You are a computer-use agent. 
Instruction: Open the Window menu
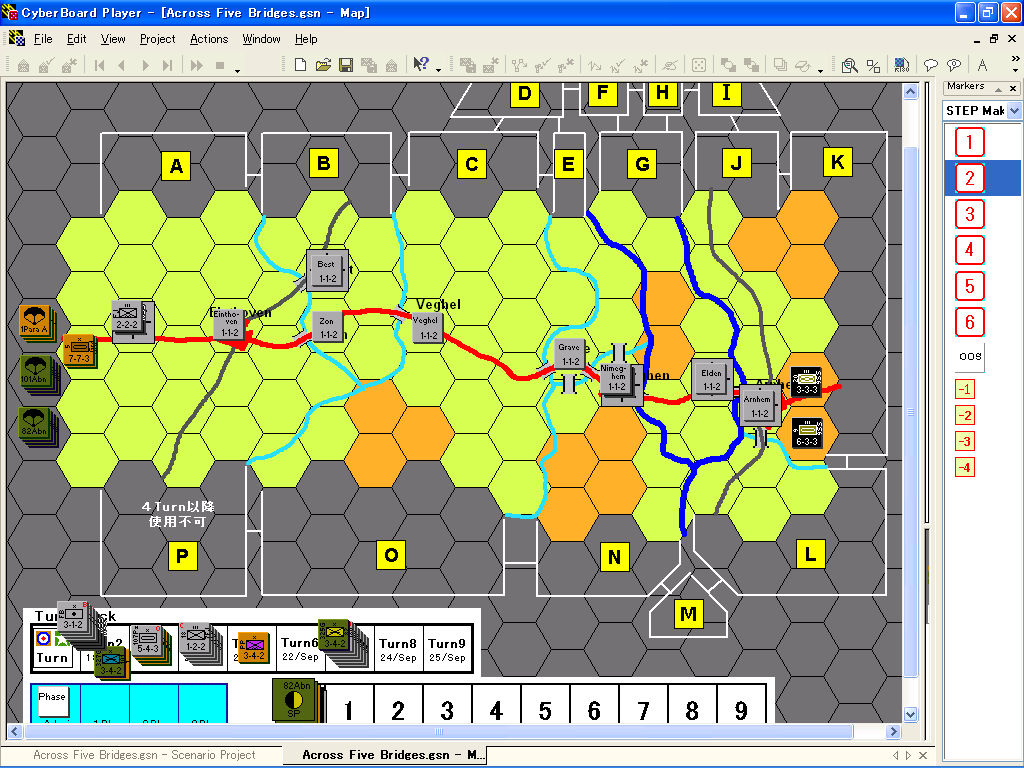pyautogui.click(x=261, y=39)
